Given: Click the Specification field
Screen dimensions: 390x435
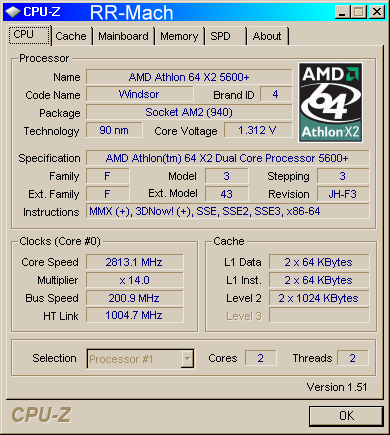Looking at the screenshot, I should 228,158.
